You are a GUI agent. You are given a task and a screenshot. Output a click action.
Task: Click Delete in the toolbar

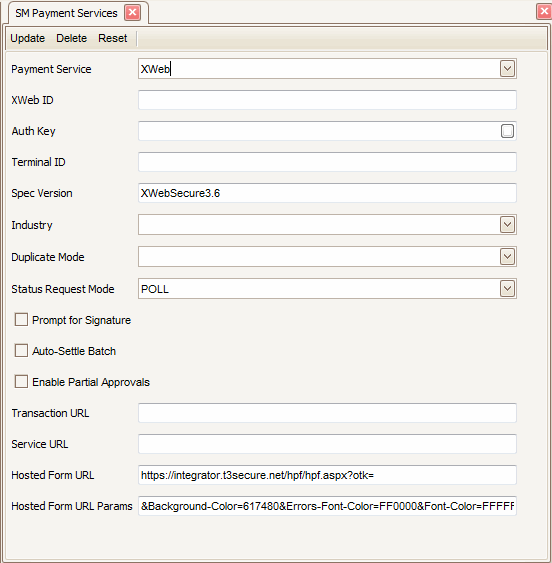(71, 38)
